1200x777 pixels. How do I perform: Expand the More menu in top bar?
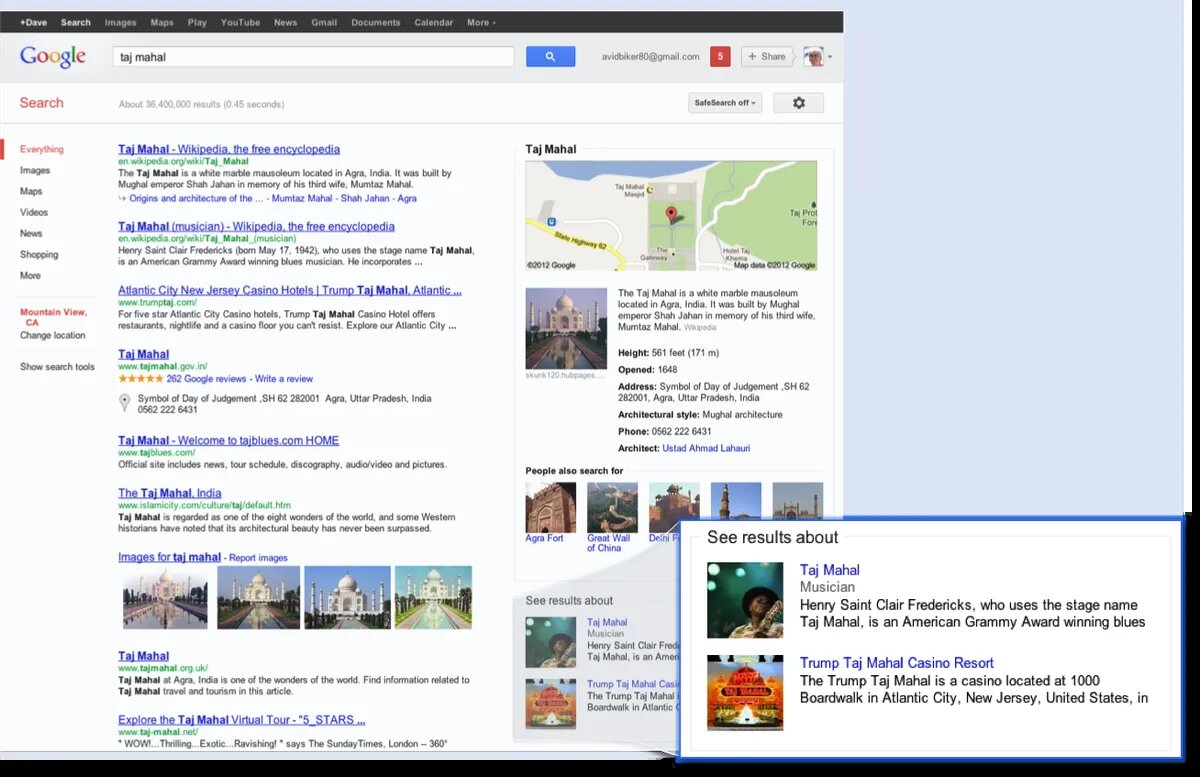click(481, 22)
